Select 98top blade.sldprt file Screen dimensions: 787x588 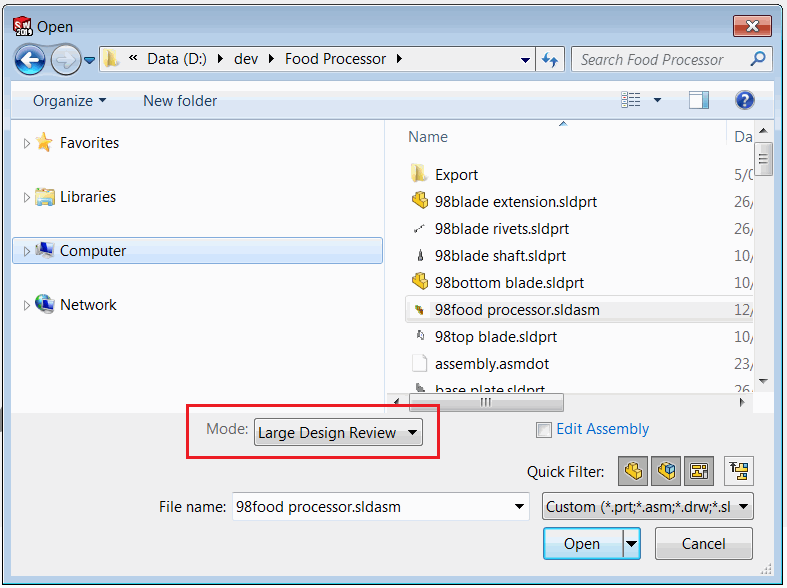click(496, 337)
